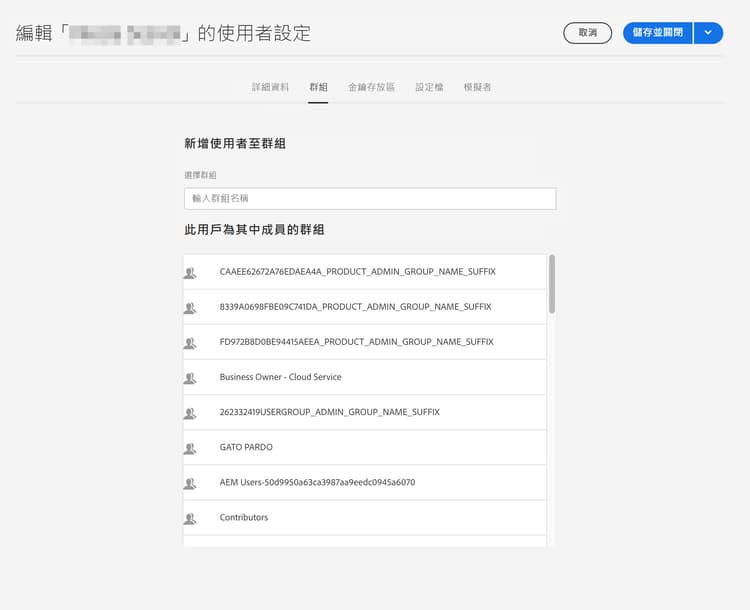Select CAAEE62672A76EDAEA4A_PRODUCT_ADMIN_GROUP_NAME_SUFFIX text
The width and height of the screenshot is (750, 610).
357,272
